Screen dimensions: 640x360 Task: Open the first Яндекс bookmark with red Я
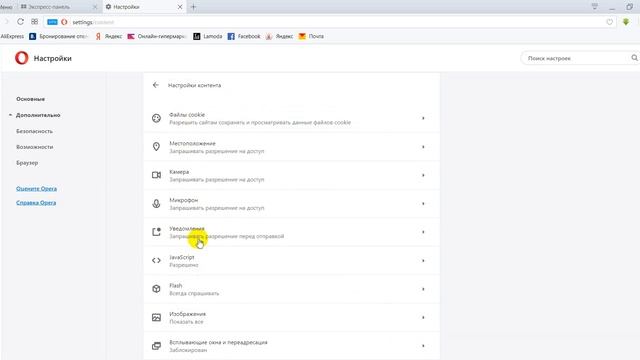pyautogui.click(x=109, y=36)
